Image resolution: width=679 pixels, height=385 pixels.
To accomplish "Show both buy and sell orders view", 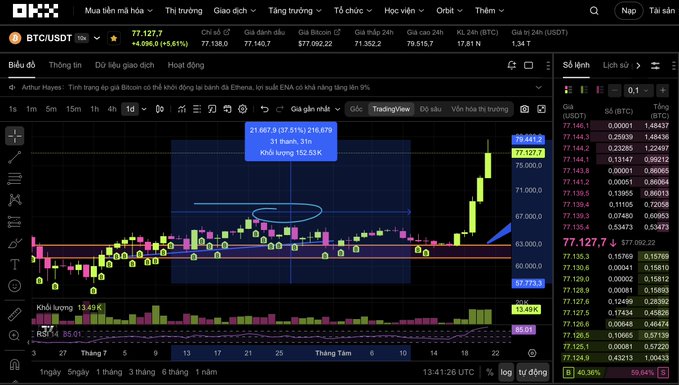I will tap(568, 90).
